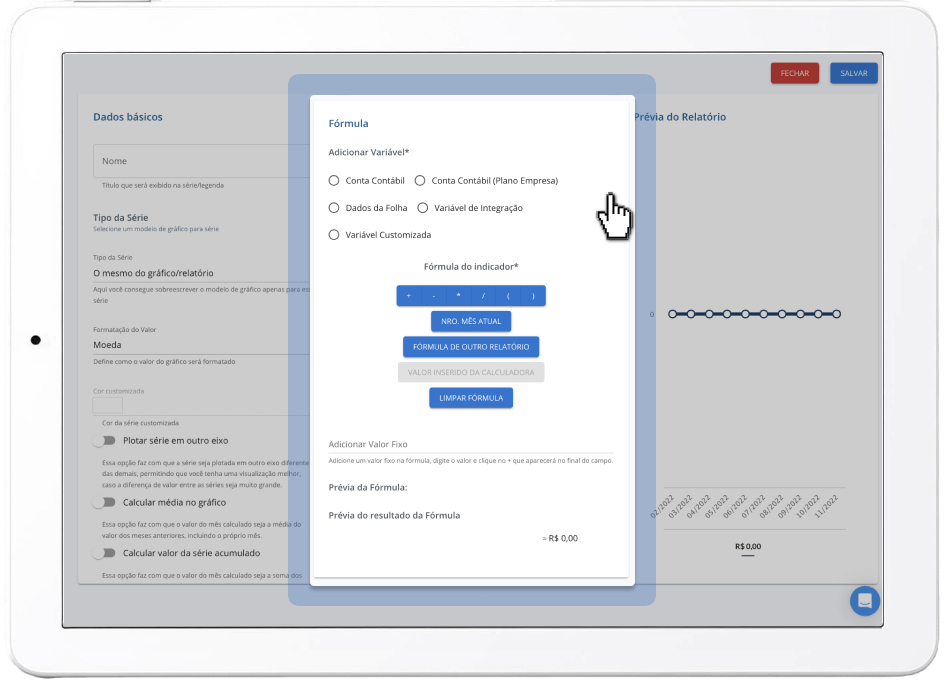
Task: Click the Prévia do Relatório heading
Action: [680, 117]
